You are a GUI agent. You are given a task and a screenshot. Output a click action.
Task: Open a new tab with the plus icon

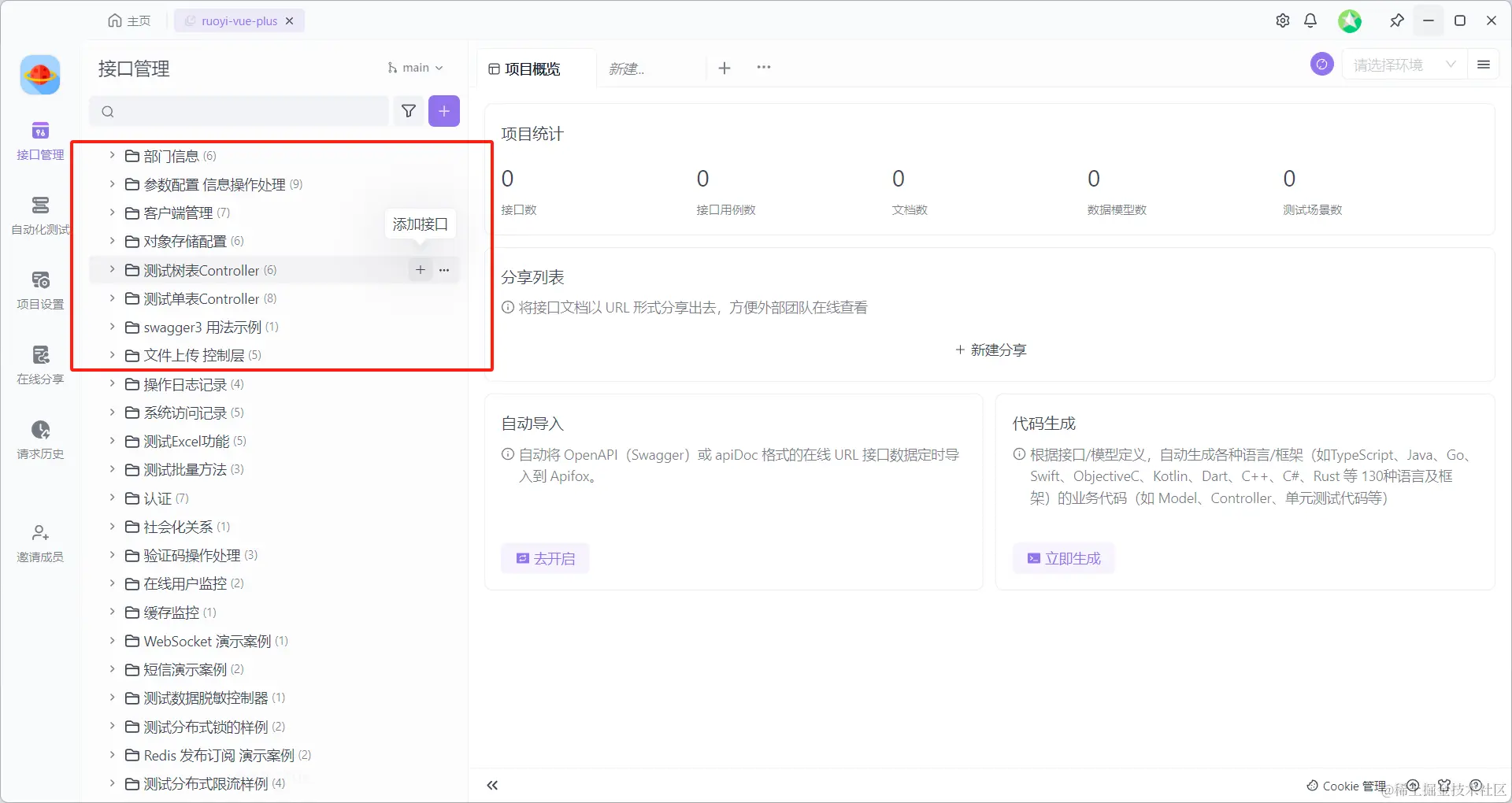[724, 68]
